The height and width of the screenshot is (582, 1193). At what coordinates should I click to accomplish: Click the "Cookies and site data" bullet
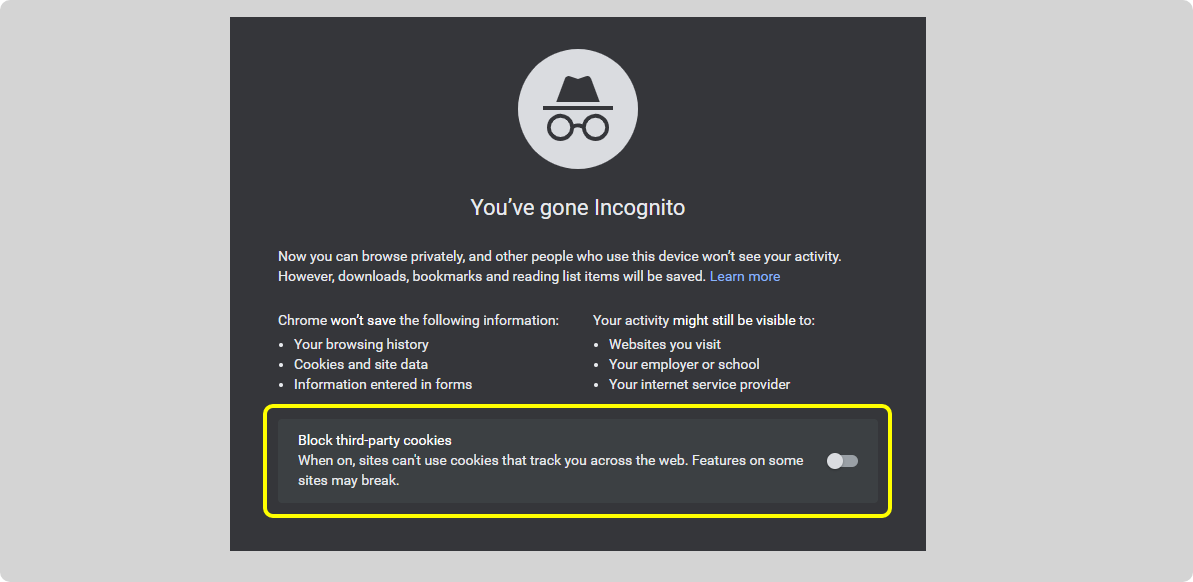point(361,364)
